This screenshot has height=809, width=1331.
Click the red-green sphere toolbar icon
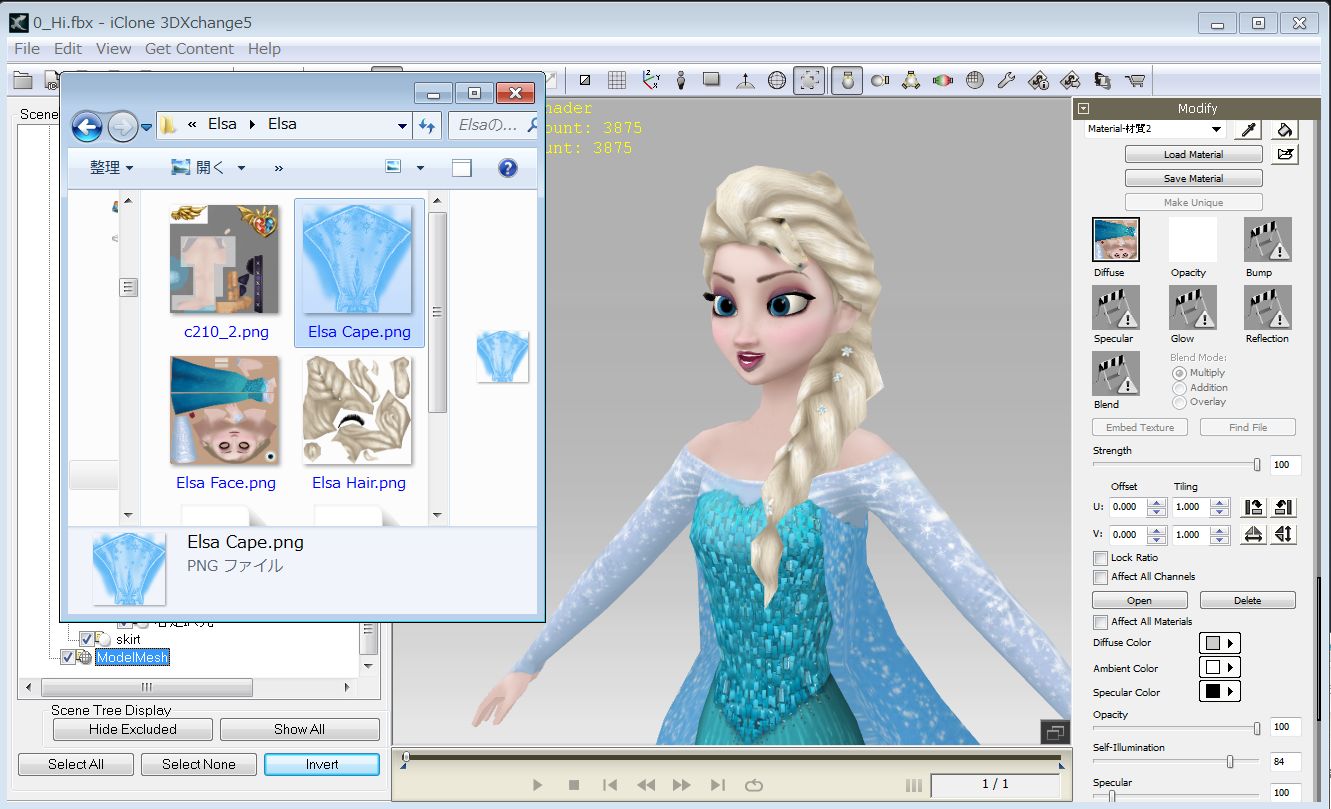point(942,81)
